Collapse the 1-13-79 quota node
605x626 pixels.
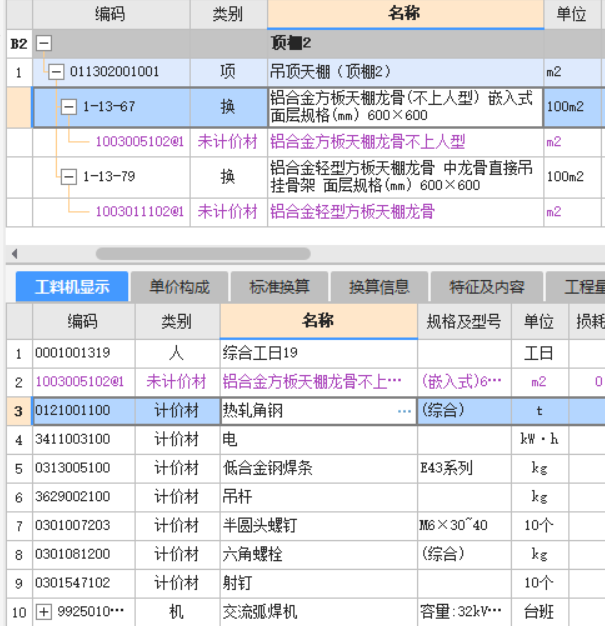point(69,176)
